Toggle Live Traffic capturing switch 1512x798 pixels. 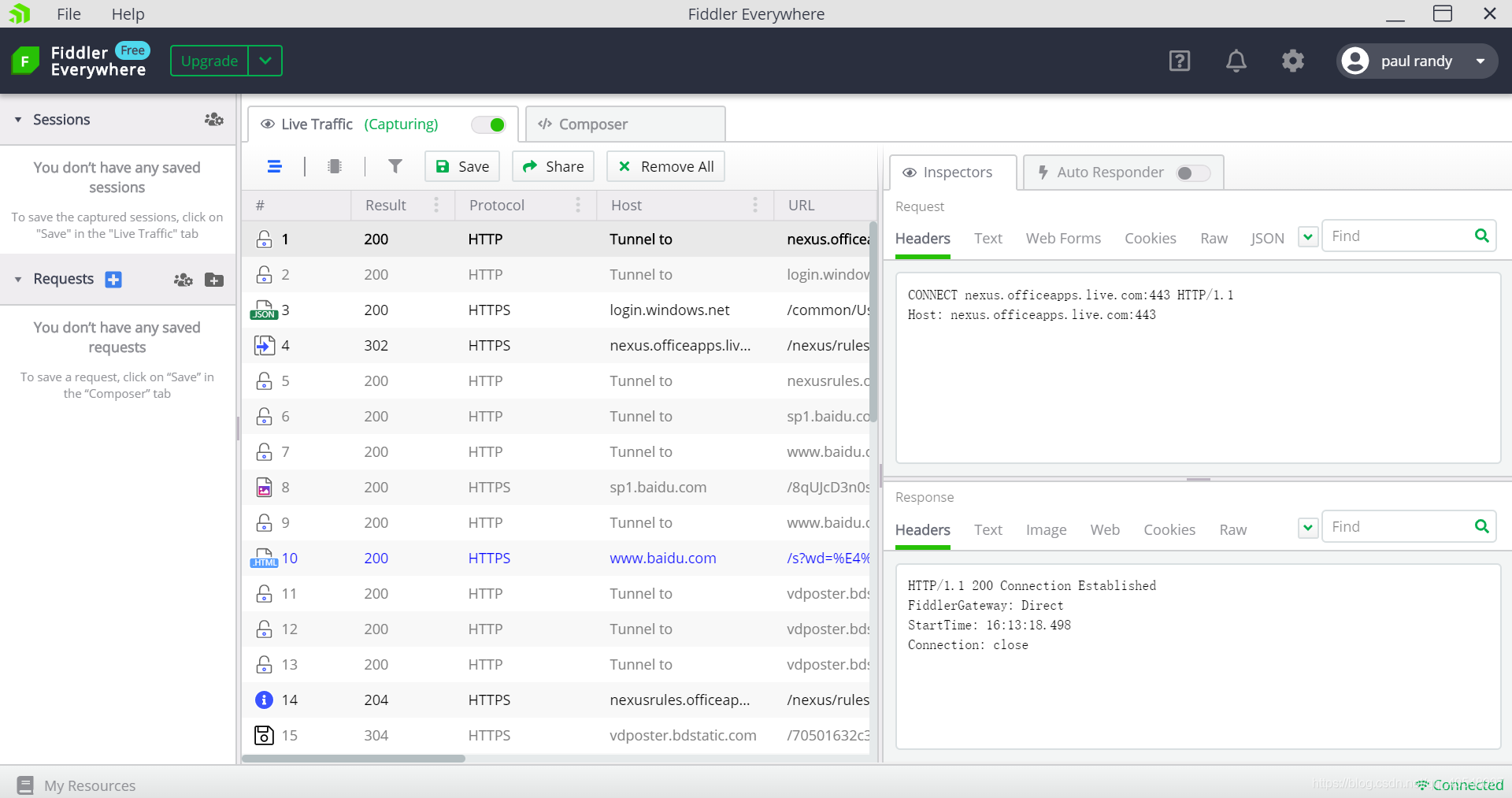click(x=488, y=124)
